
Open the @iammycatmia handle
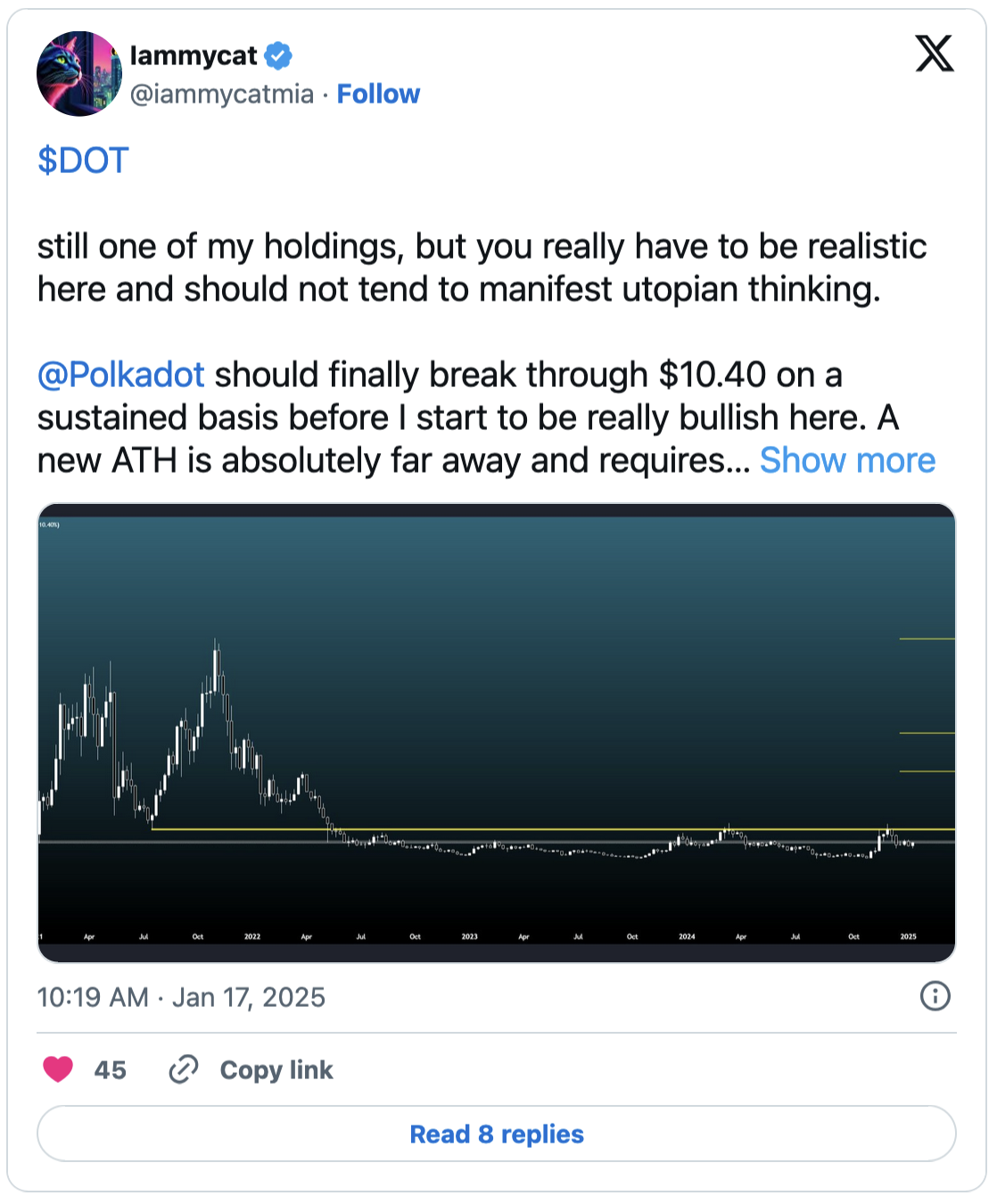(222, 94)
